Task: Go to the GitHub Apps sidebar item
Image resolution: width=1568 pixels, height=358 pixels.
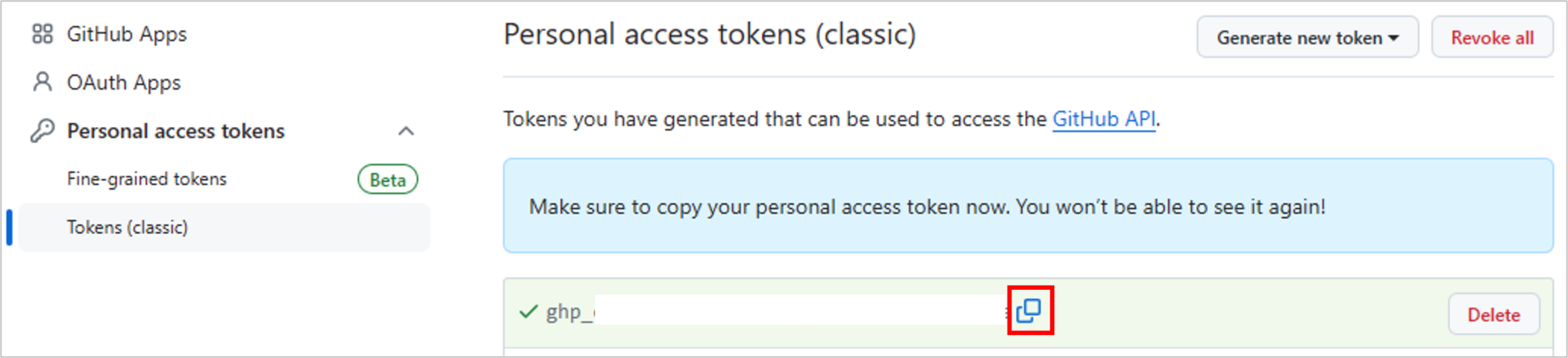Action: point(126,34)
